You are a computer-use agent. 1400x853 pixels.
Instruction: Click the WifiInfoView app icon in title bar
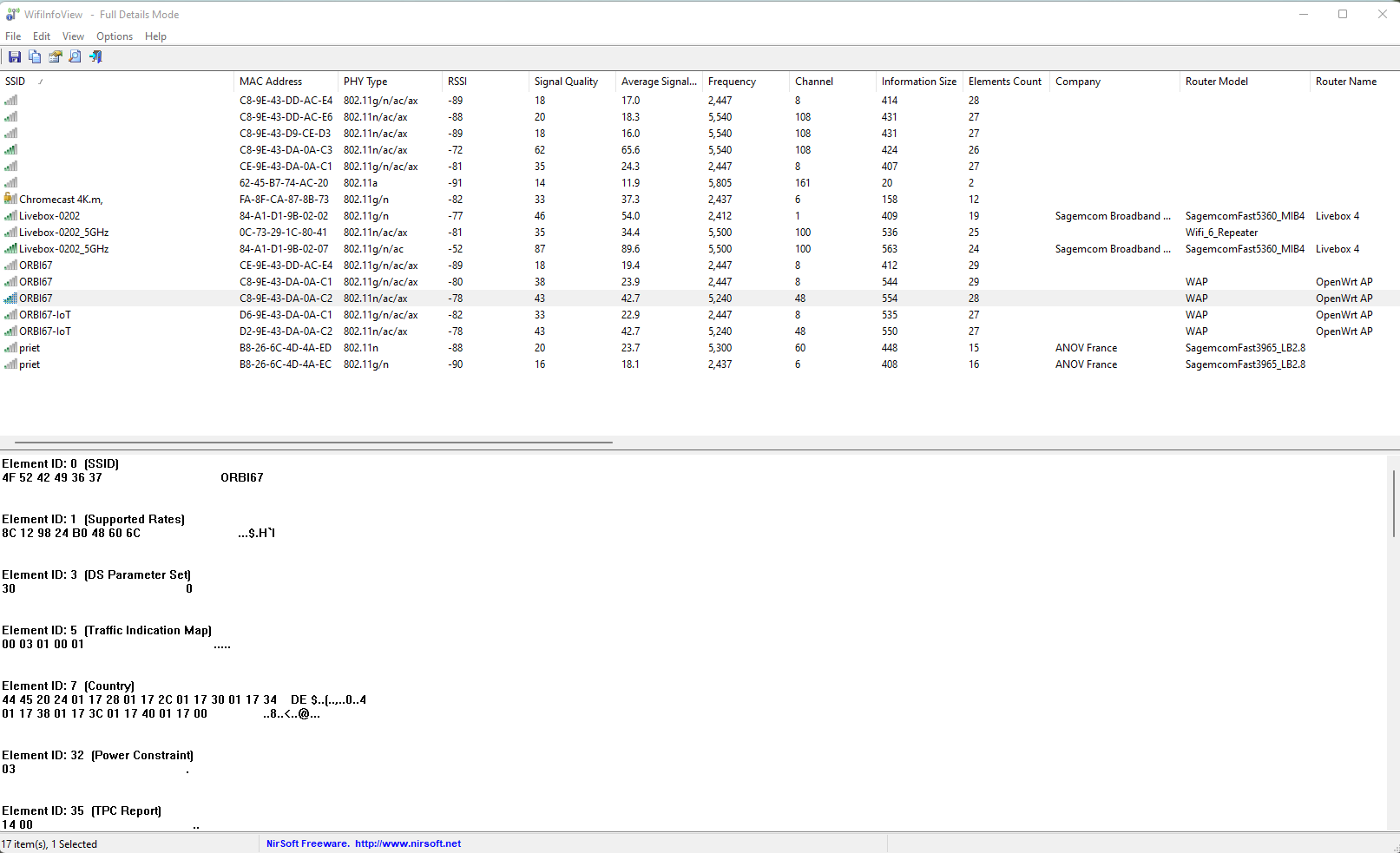12,15
